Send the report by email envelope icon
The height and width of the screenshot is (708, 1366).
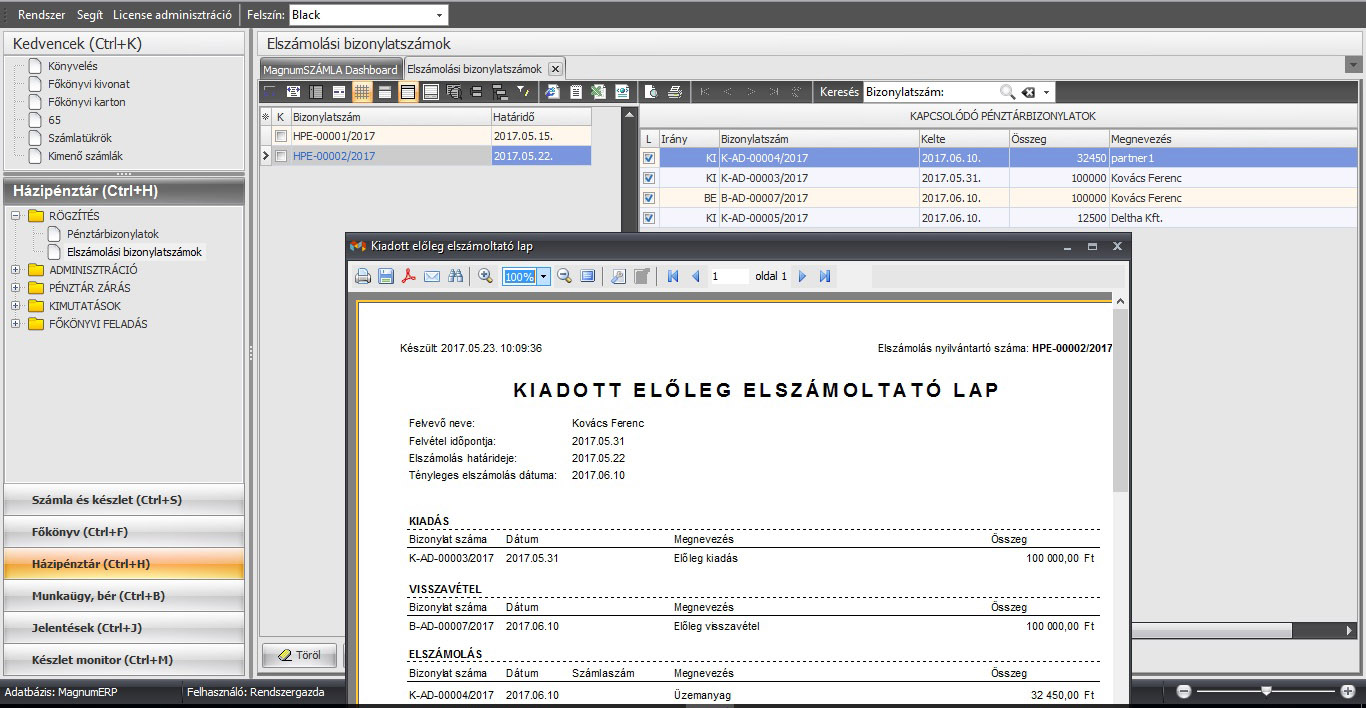(432, 277)
